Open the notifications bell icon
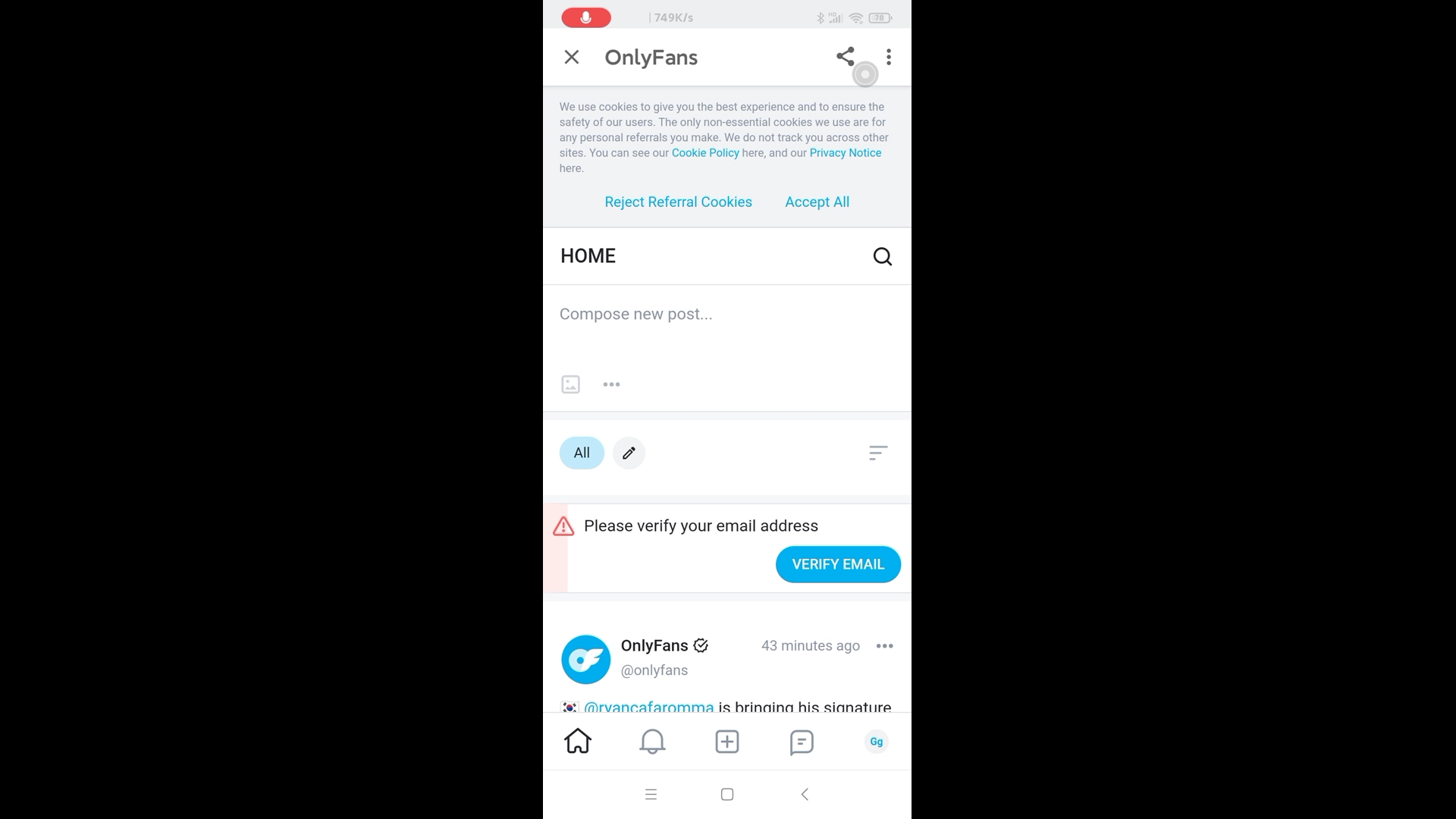Image resolution: width=1456 pixels, height=819 pixels. coord(652,741)
